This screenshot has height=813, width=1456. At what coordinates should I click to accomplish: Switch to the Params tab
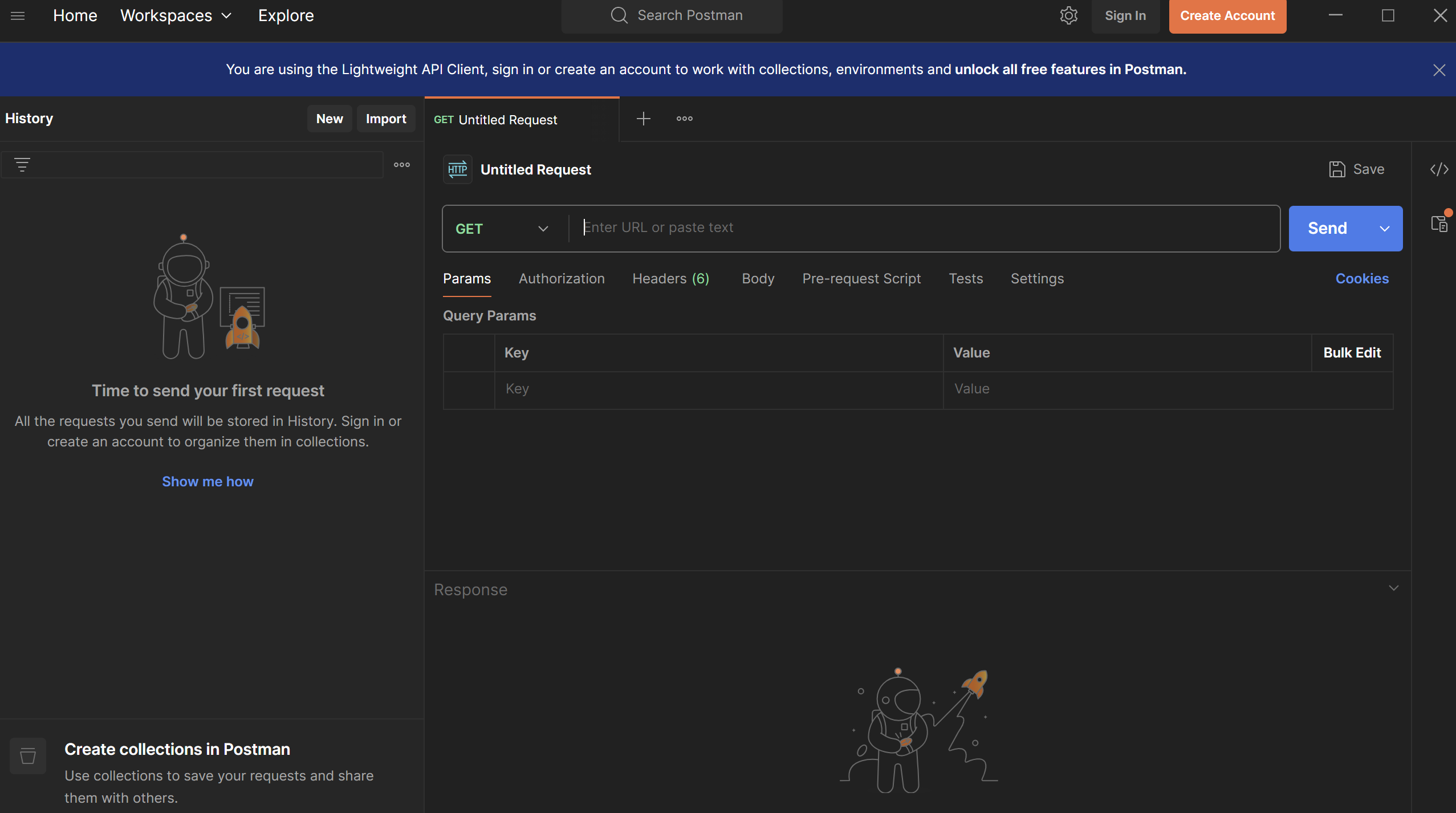tap(467, 279)
